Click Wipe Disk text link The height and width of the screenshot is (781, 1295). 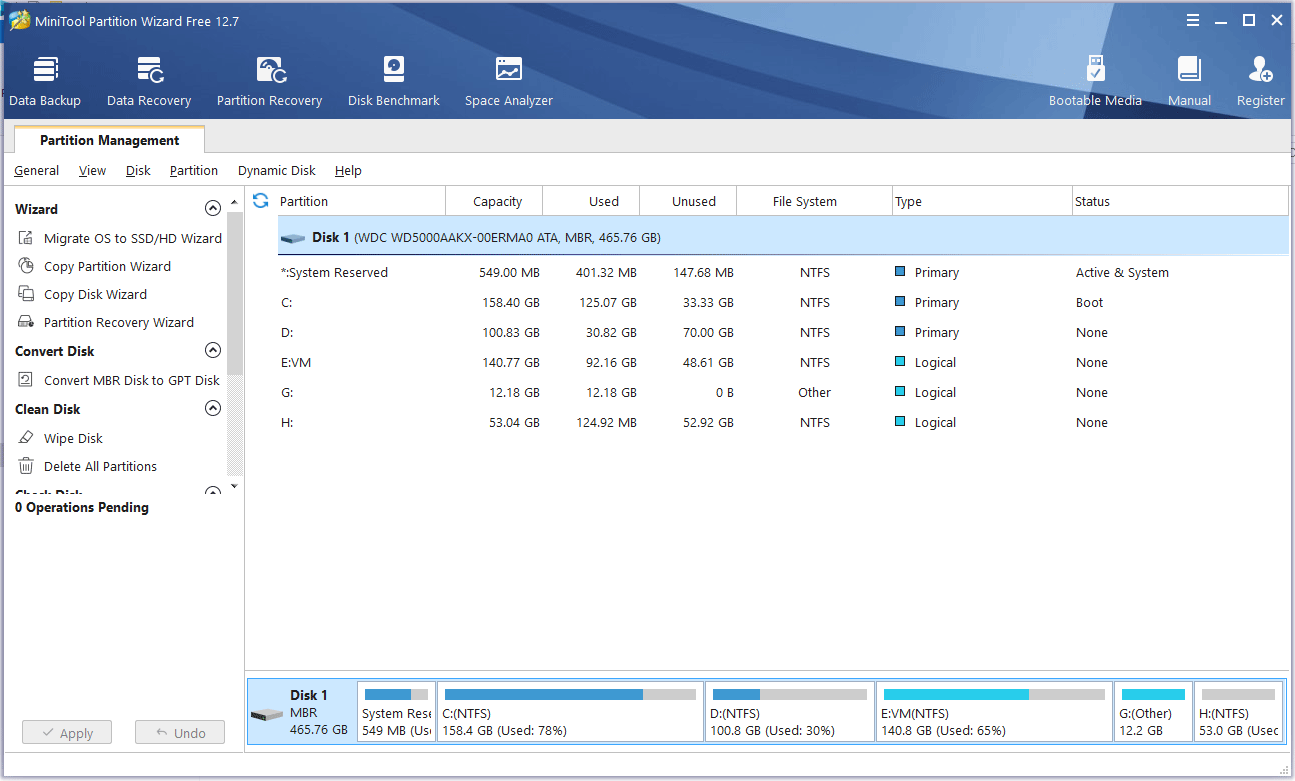coord(73,438)
